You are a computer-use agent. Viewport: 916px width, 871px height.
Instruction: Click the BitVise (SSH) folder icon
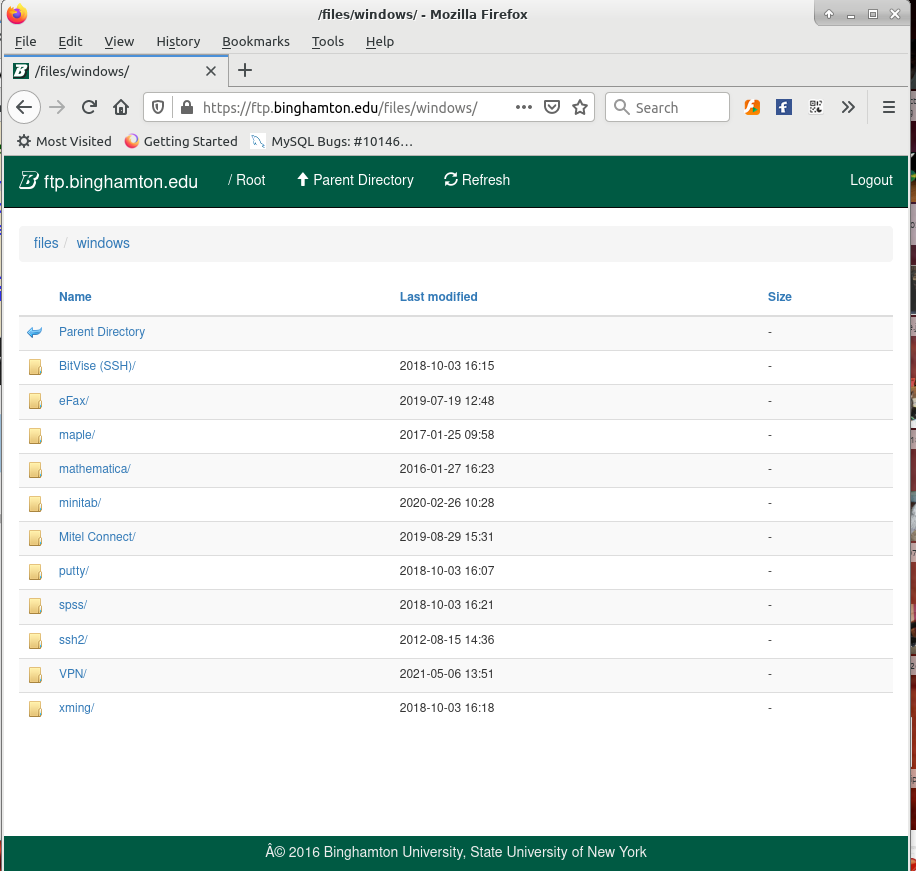pos(35,367)
